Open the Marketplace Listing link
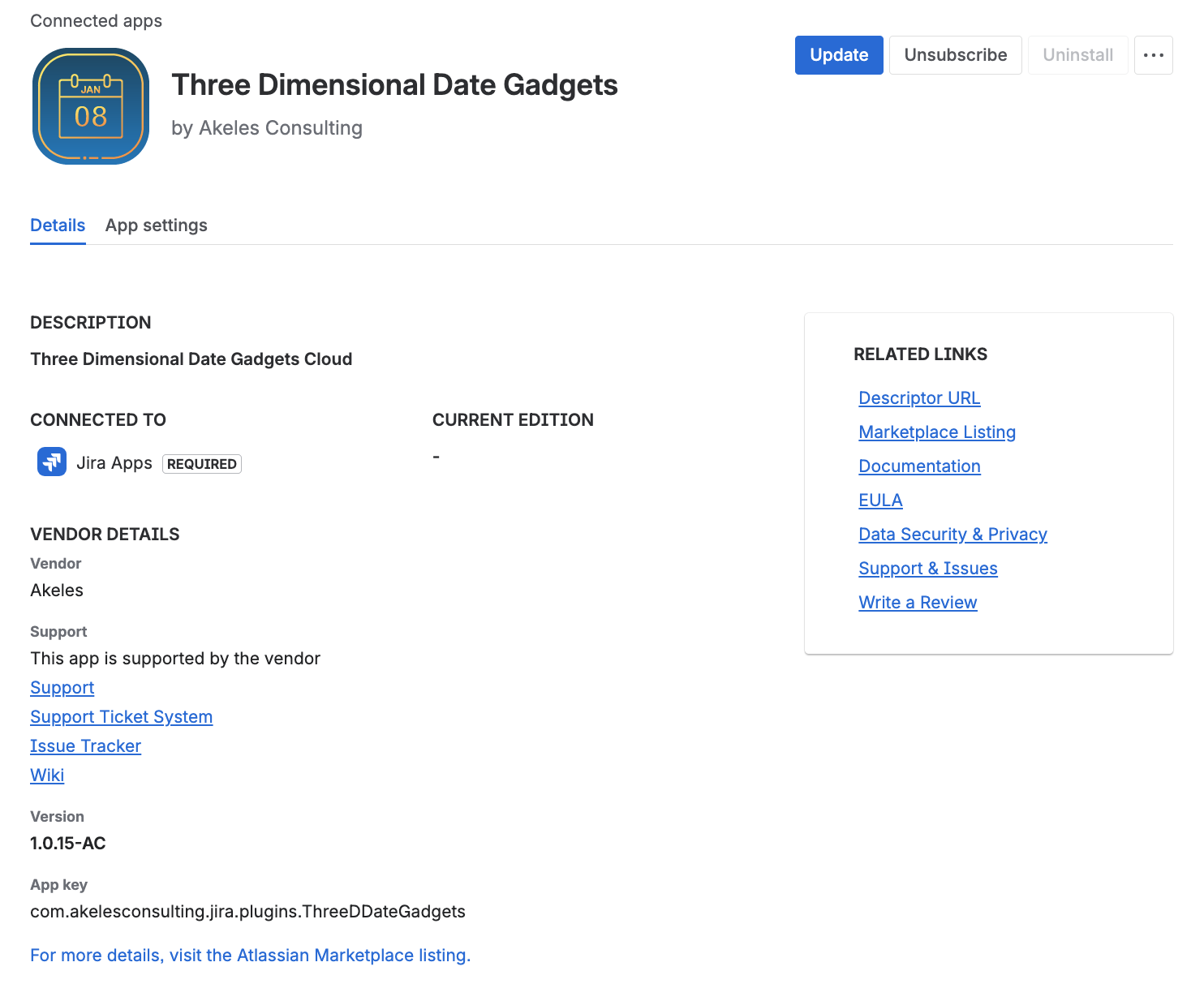The image size is (1204, 988). pos(936,432)
